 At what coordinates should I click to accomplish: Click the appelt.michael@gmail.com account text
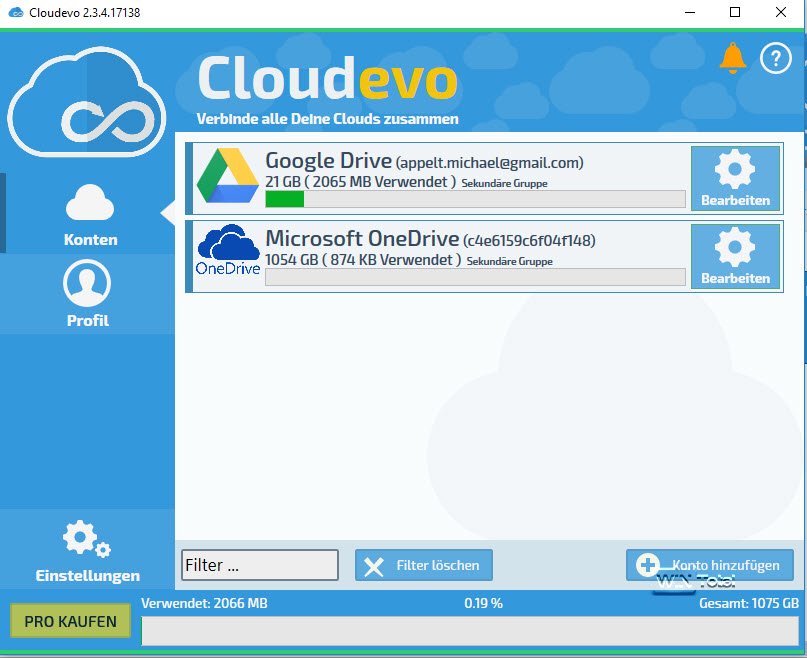[x=489, y=163]
